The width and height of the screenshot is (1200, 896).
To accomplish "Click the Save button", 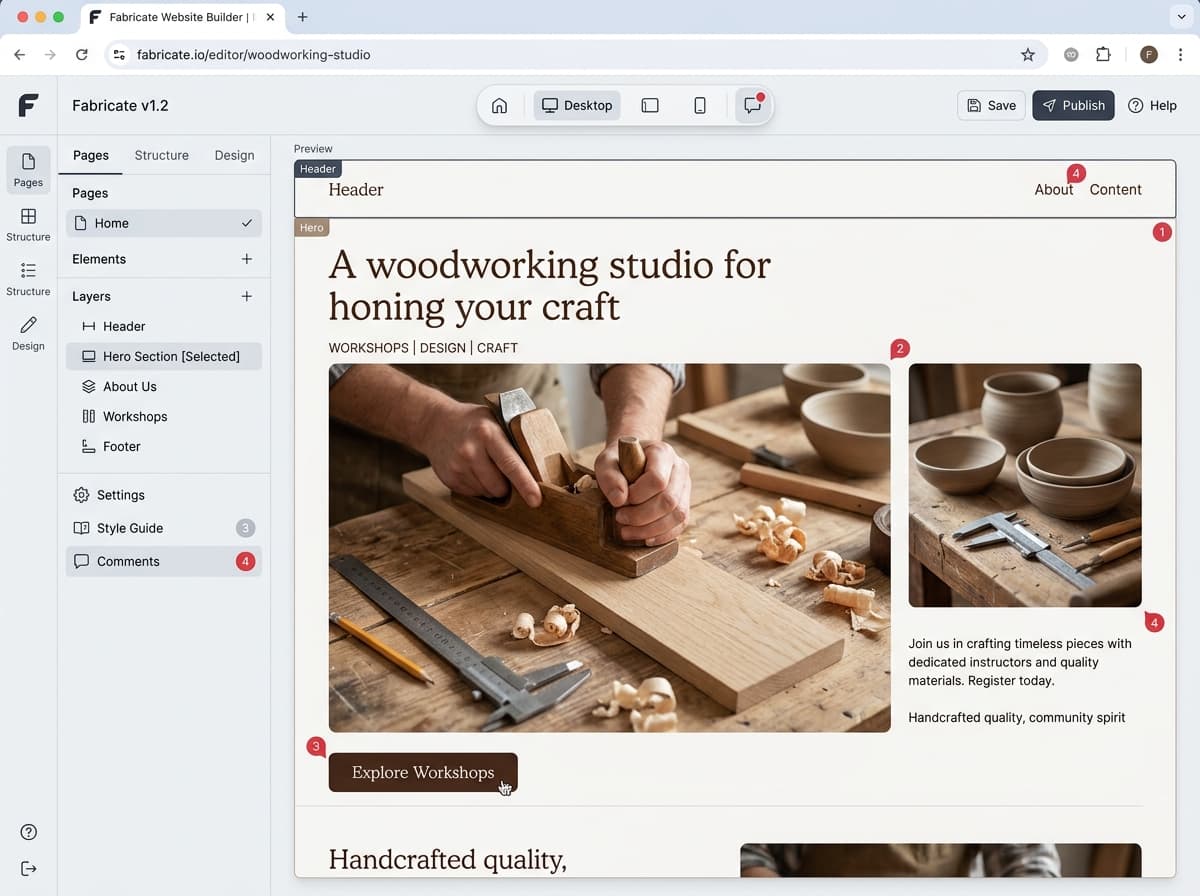I will (991, 105).
